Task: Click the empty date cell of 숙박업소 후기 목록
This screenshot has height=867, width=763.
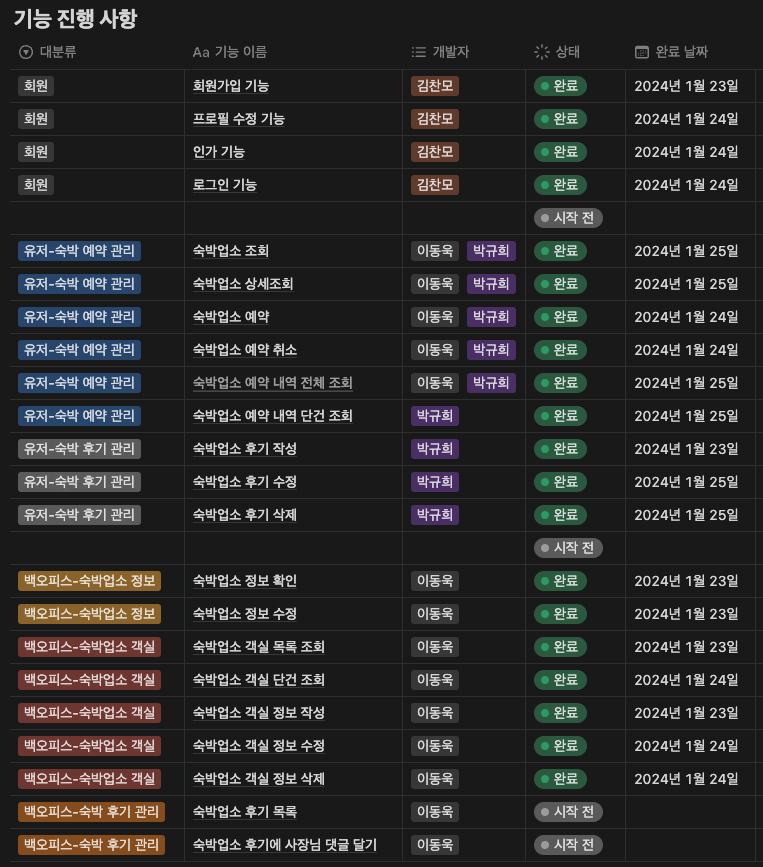Action: 691,812
